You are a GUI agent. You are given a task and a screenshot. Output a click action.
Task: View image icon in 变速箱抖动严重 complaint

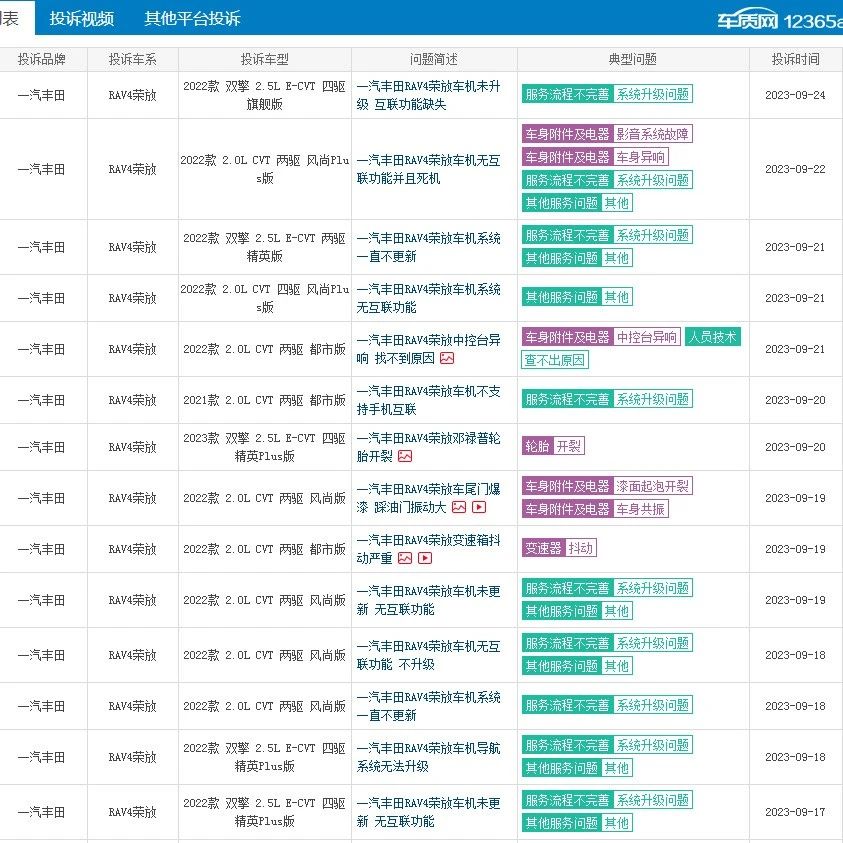coord(405,558)
